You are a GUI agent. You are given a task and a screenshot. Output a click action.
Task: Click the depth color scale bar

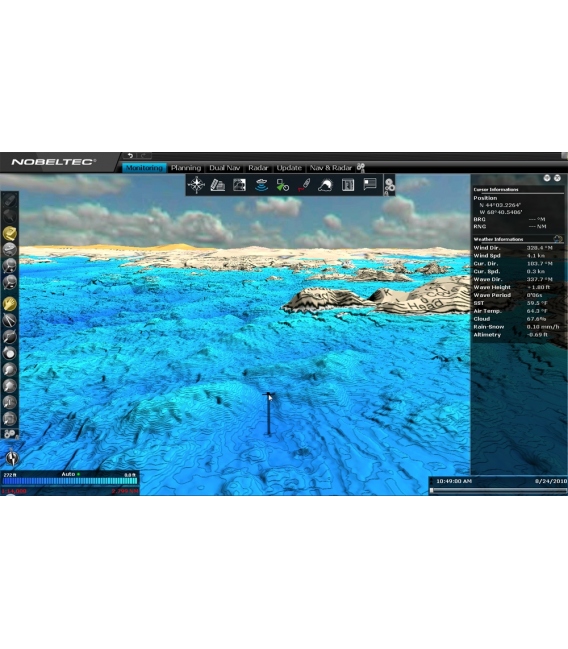(70, 481)
